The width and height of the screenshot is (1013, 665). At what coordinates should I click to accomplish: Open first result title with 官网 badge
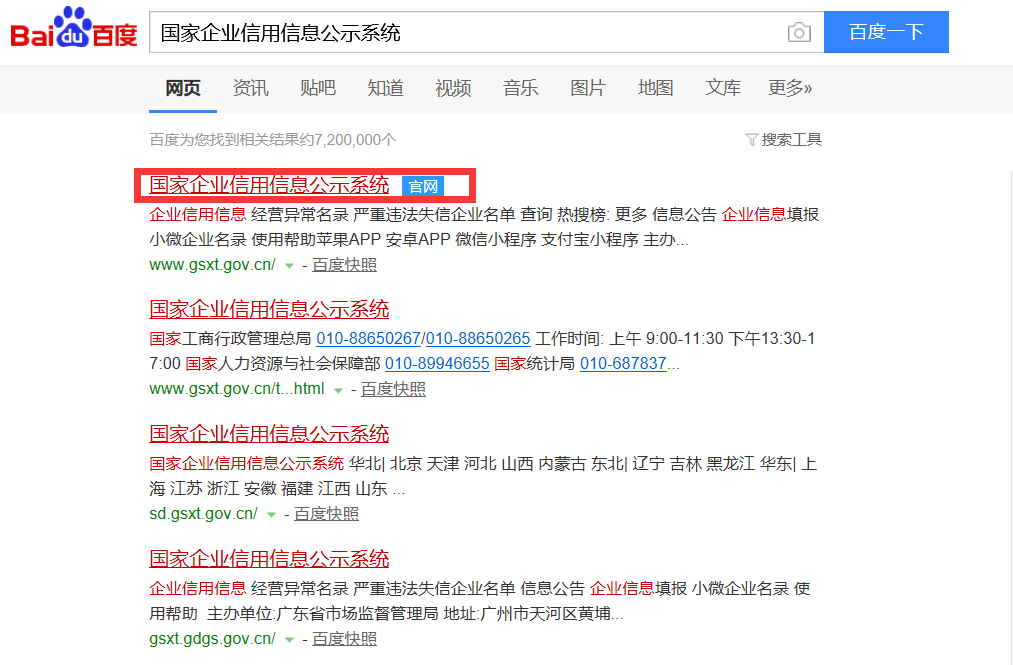pyautogui.click(x=269, y=185)
